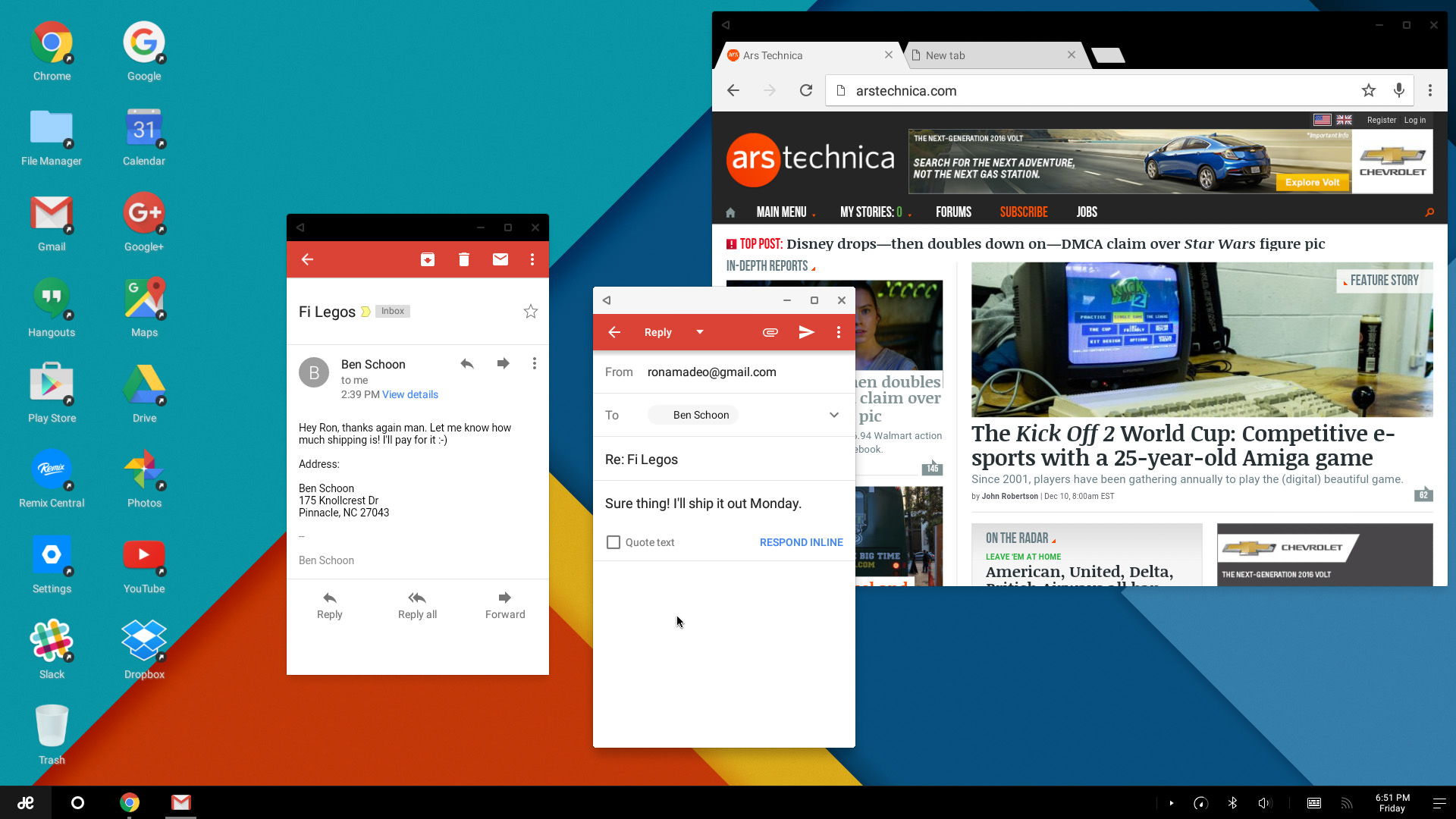1456x819 pixels.
Task: Select the SUBSCRIBE tab on Ars Technica
Action: pyautogui.click(x=1024, y=212)
